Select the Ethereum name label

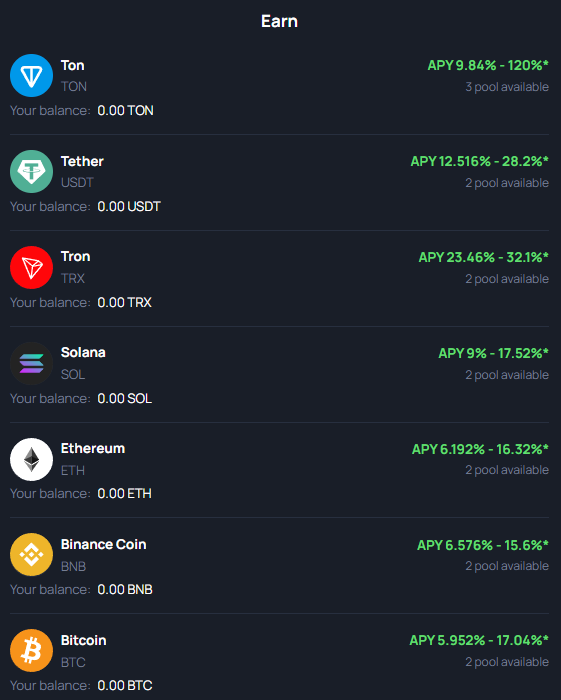click(x=93, y=448)
